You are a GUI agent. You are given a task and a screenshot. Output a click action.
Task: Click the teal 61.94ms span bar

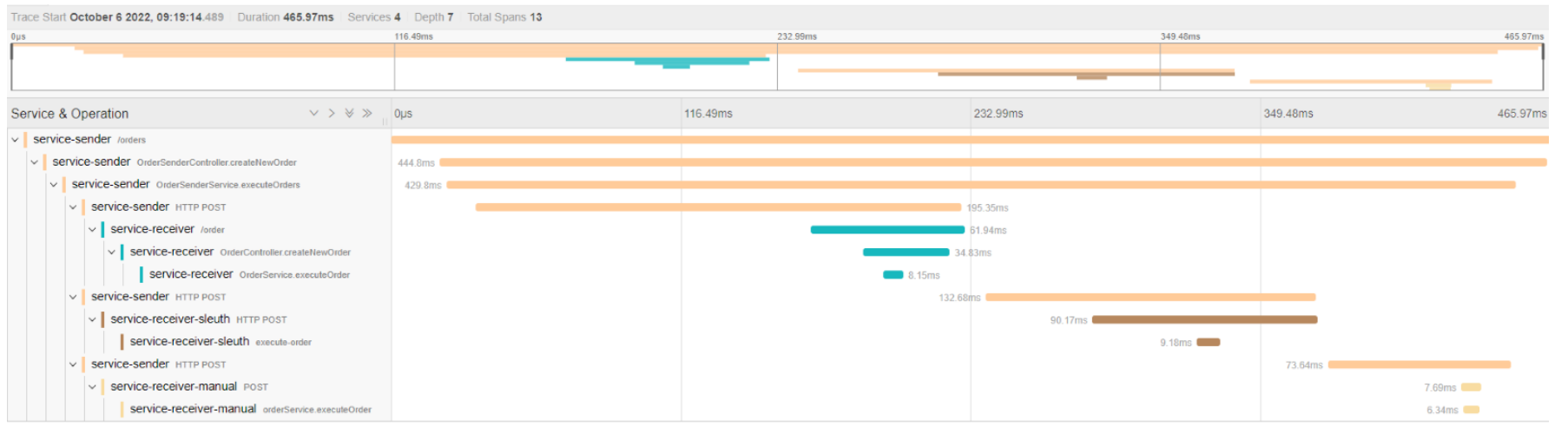click(x=886, y=230)
